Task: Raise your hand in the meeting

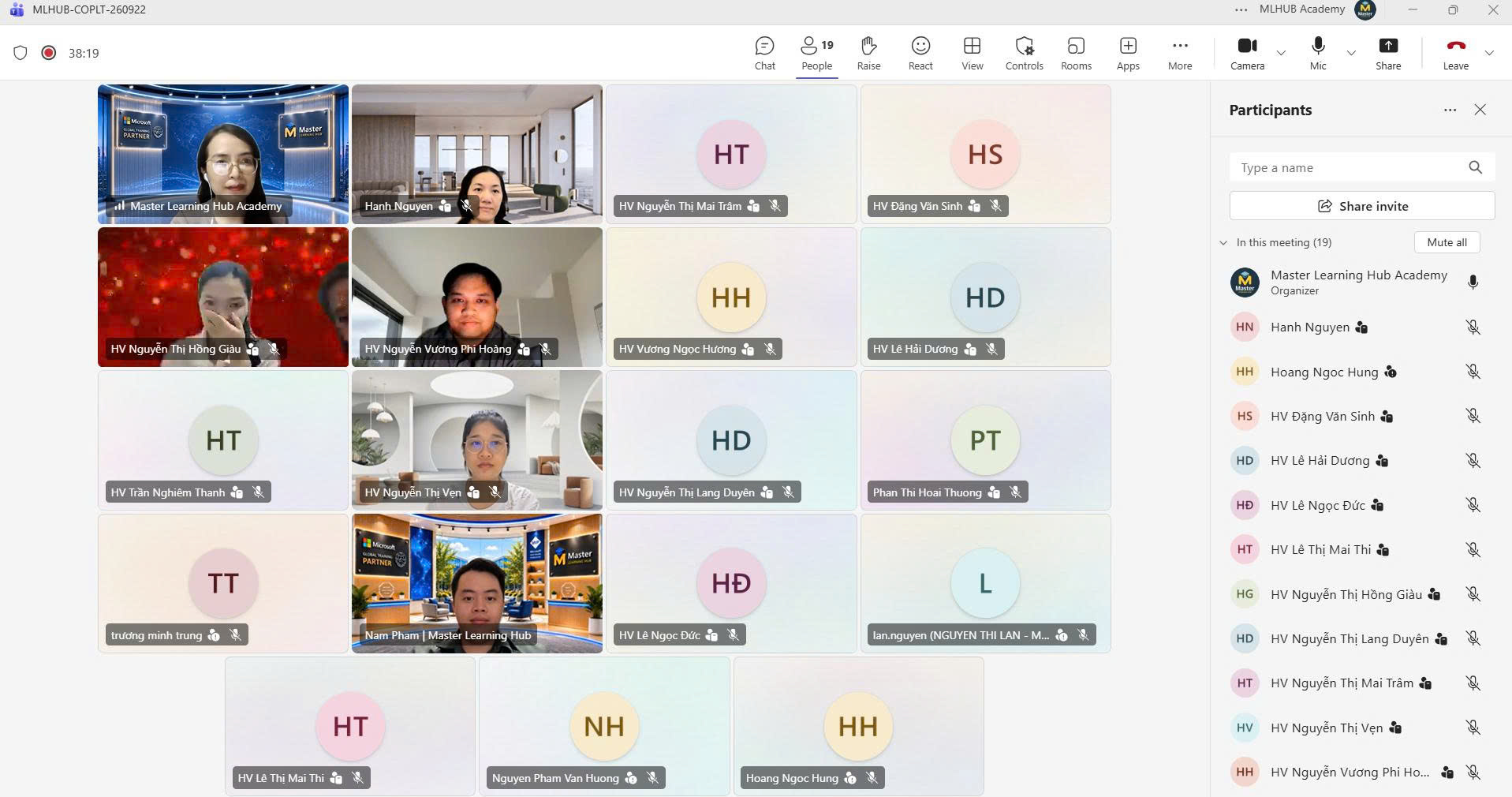Action: (868, 54)
